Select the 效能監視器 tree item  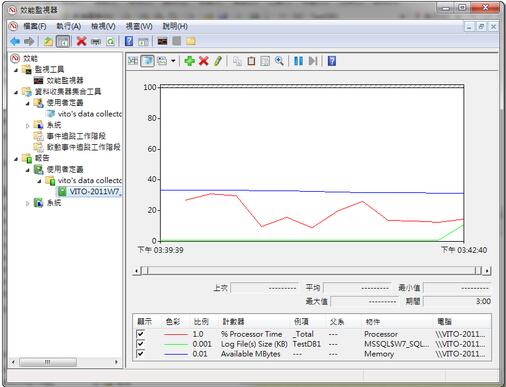click(65, 80)
